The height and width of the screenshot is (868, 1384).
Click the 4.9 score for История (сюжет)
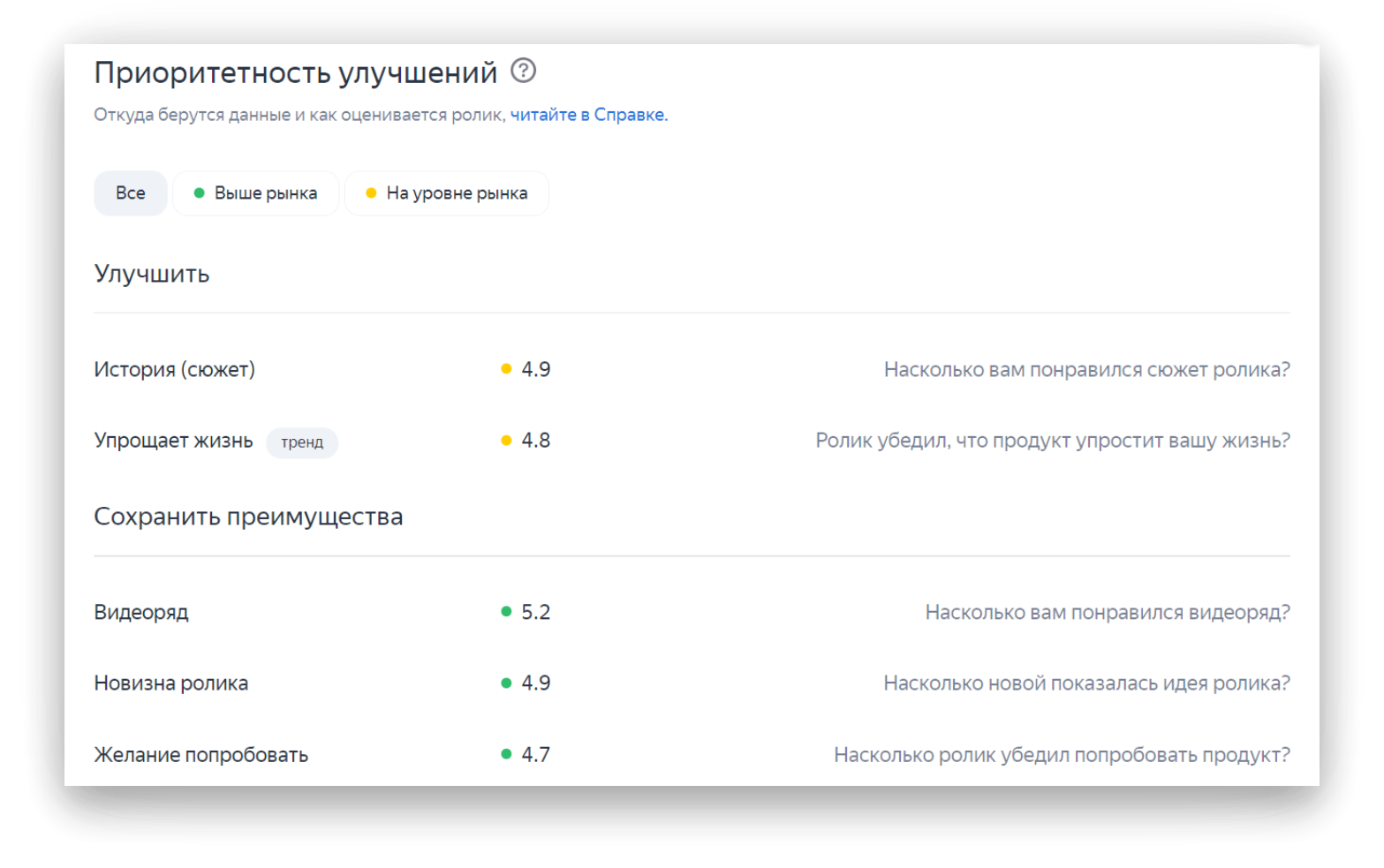click(x=535, y=368)
